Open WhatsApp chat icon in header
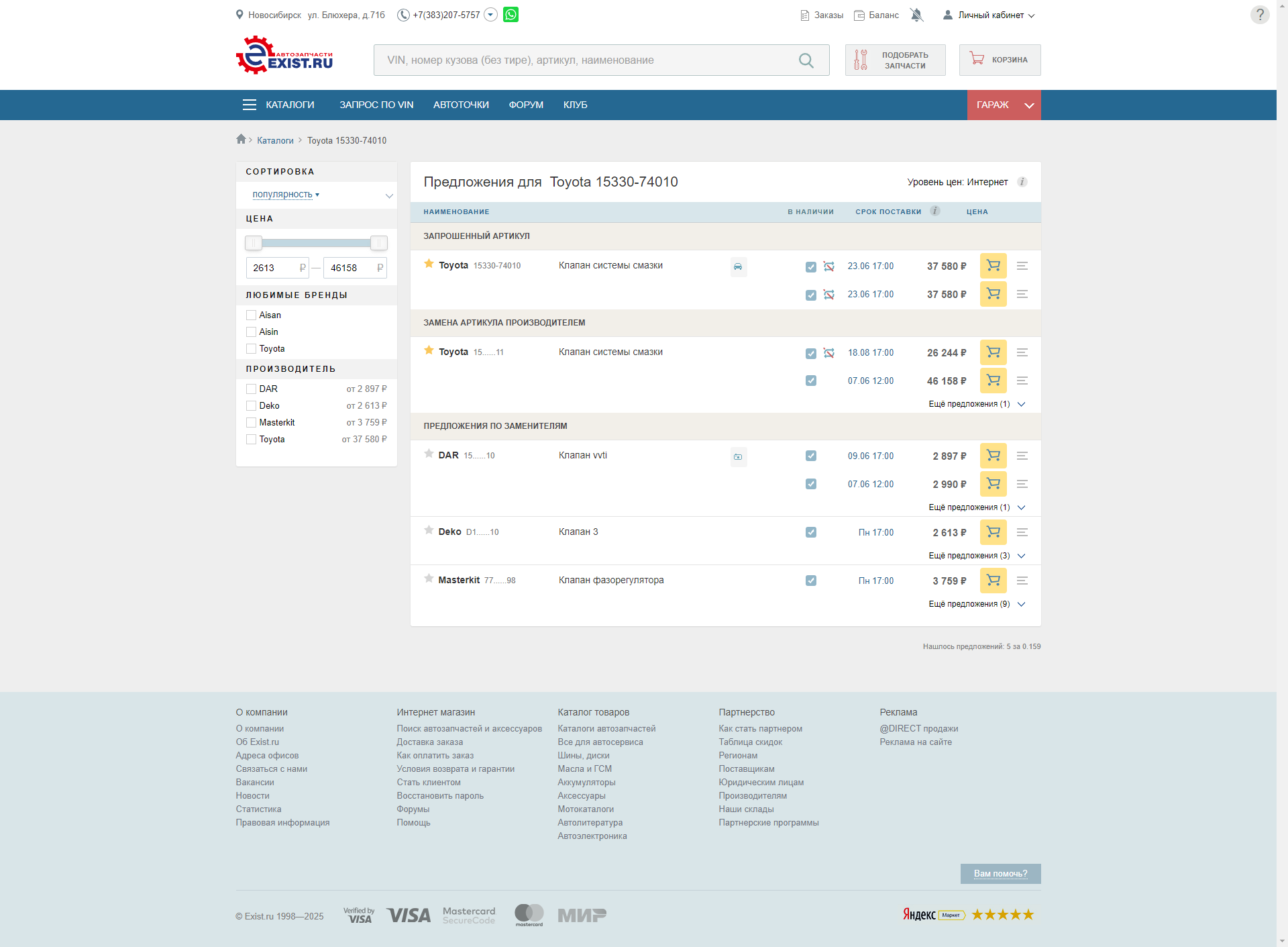The width and height of the screenshot is (1288, 947). [511, 15]
